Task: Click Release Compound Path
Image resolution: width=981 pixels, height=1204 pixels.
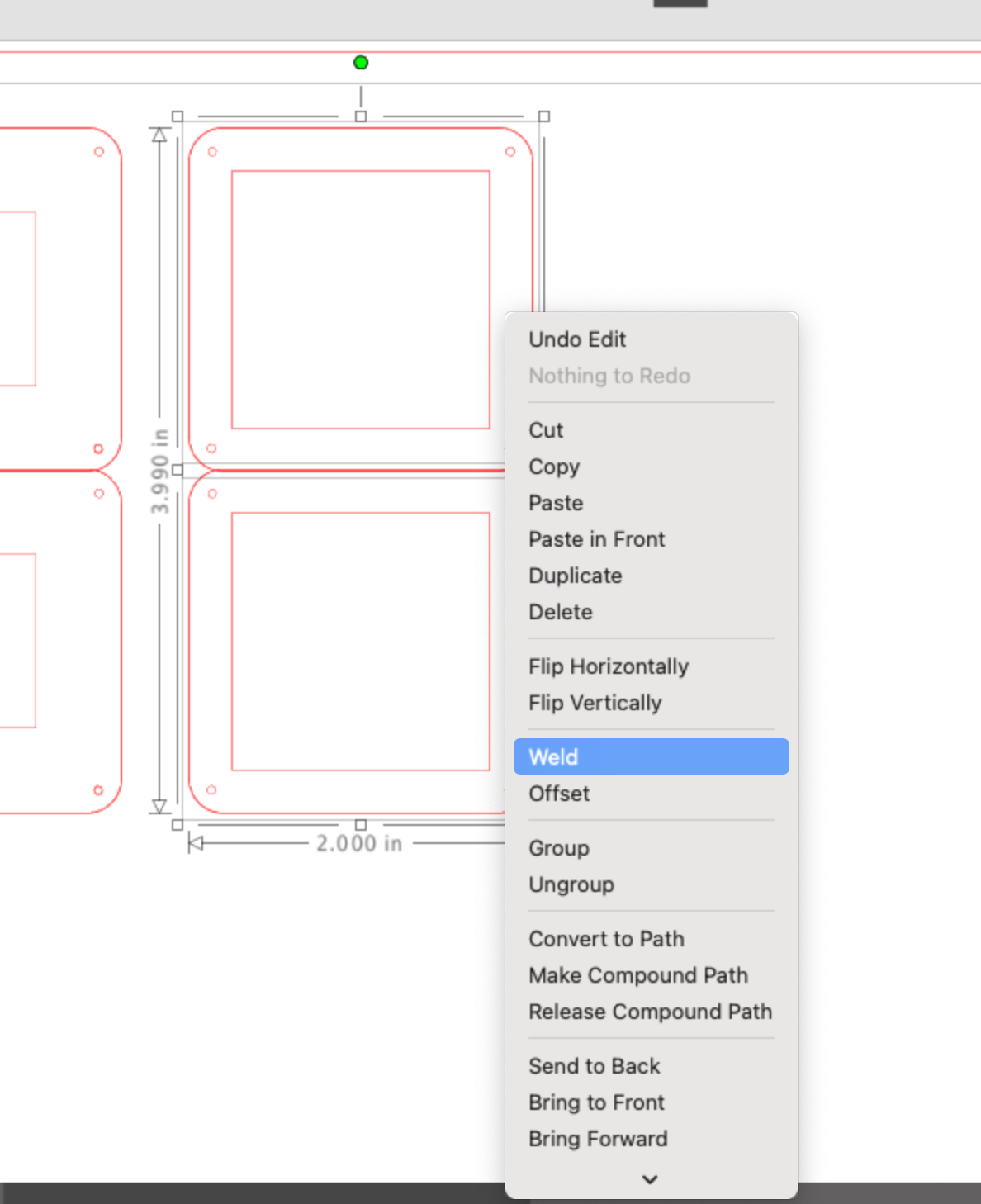Action: click(650, 1012)
